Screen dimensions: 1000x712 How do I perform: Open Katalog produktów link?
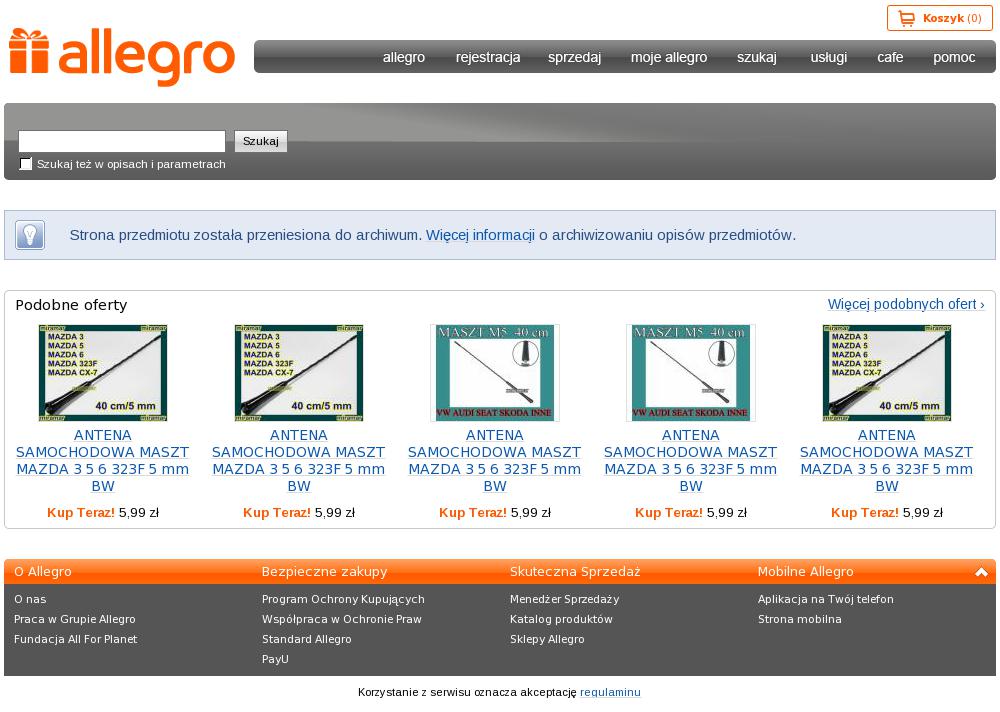[561, 619]
